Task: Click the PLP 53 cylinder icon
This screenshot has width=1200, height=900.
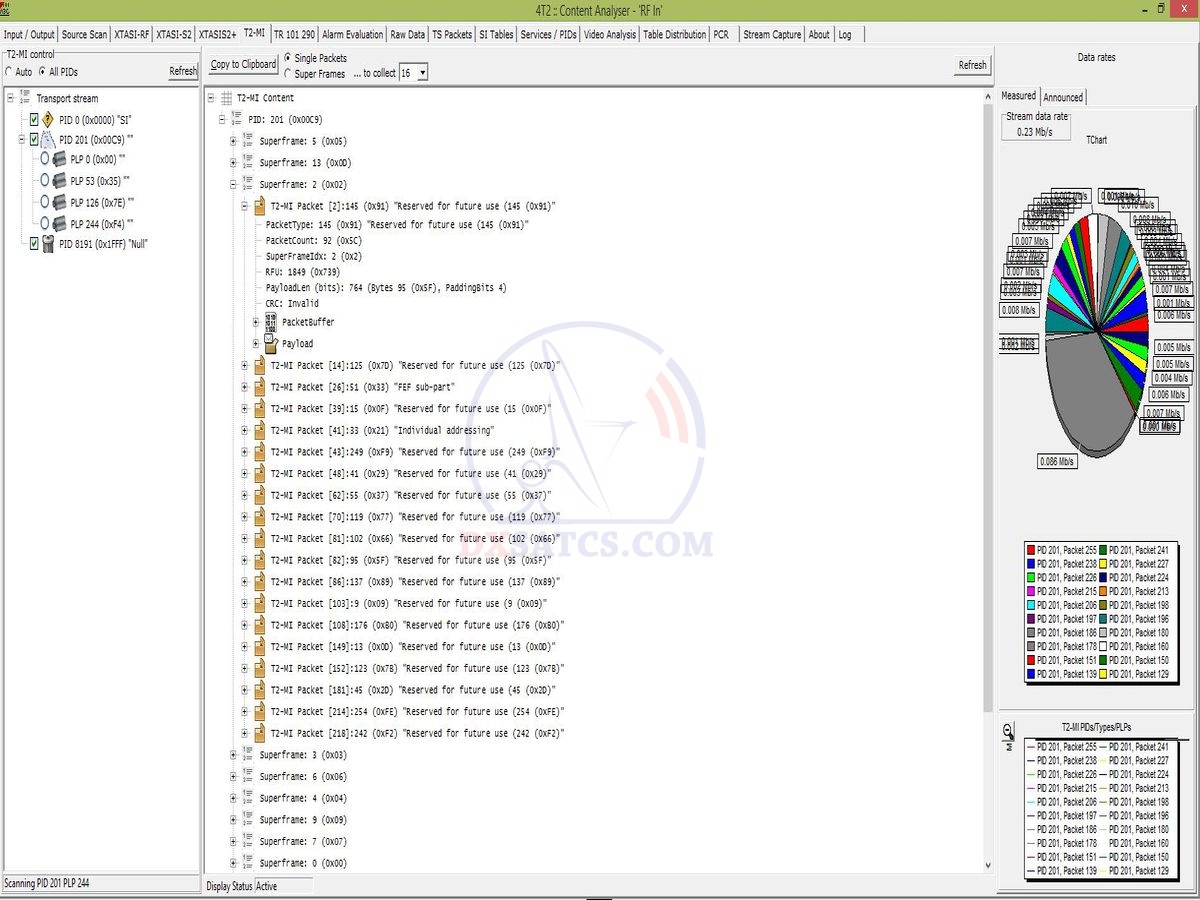Action: tap(59, 181)
